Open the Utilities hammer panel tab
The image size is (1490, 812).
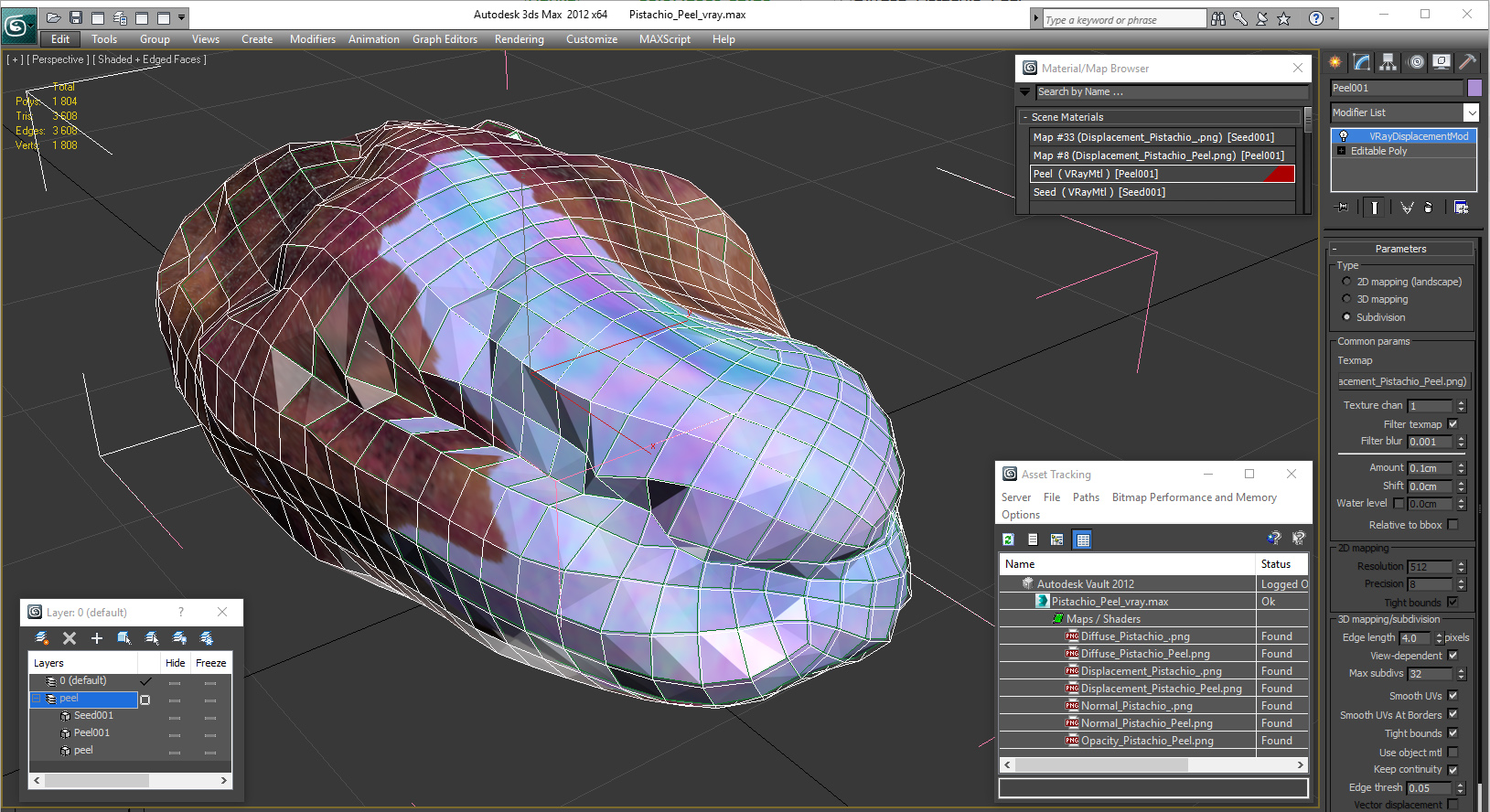1467,62
